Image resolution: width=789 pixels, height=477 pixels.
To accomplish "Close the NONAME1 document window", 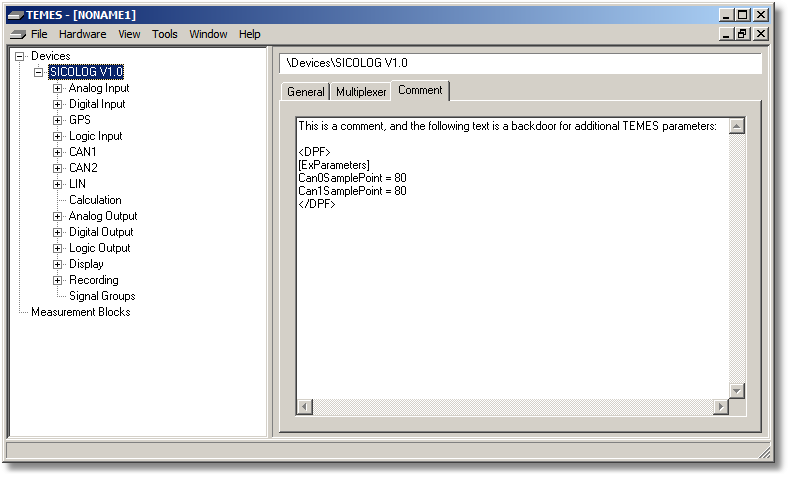I will tap(761, 34).
